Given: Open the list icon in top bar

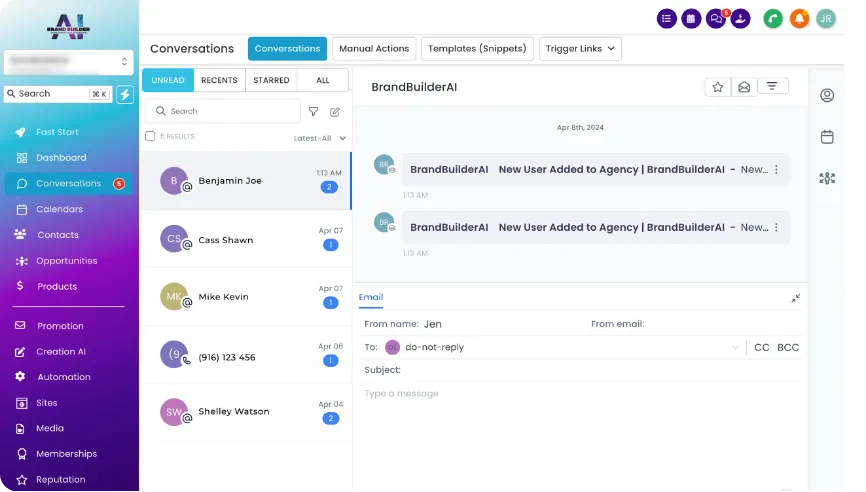Looking at the screenshot, I should (666, 19).
